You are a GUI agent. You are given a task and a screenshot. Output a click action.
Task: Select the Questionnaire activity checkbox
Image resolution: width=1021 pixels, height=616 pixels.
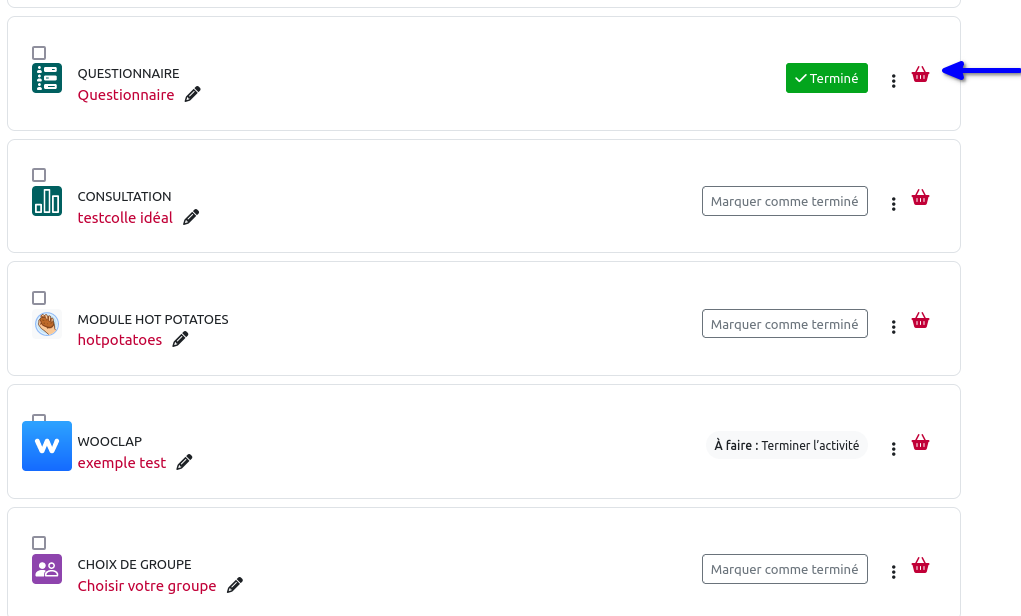click(x=39, y=53)
